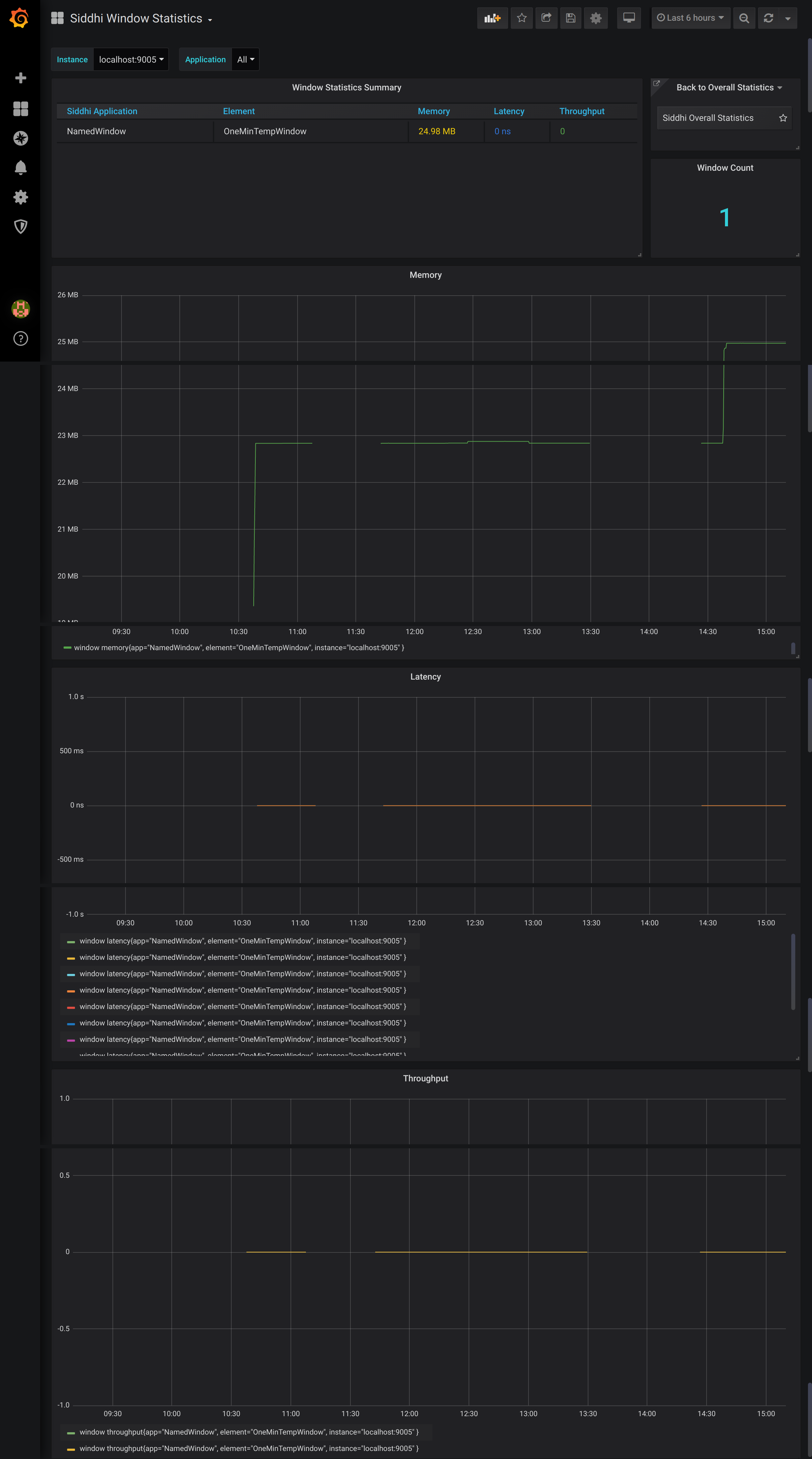Click green window memory legend color

tap(67, 647)
